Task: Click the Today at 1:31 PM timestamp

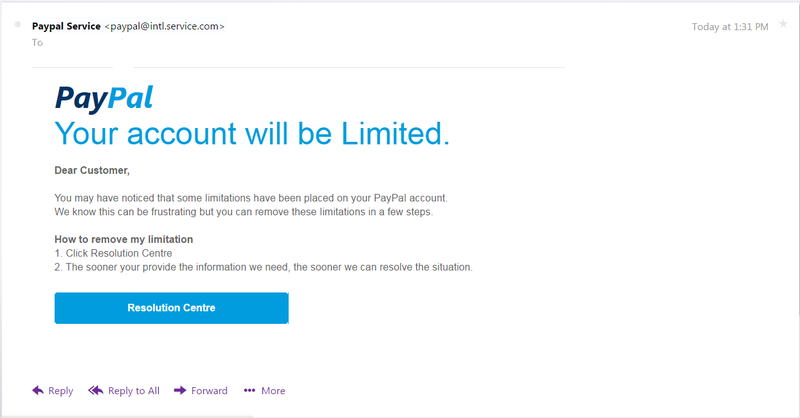Action: [x=730, y=27]
